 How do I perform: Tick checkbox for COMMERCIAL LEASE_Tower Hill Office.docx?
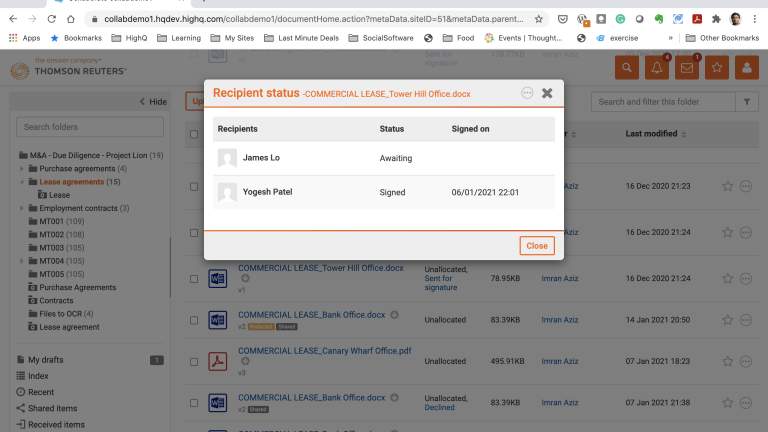(x=194, y=279)
